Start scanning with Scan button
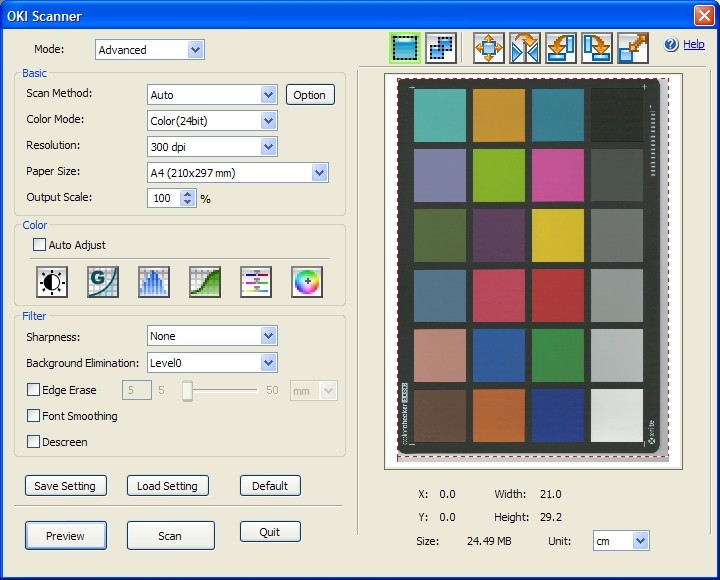 click(x=170, y=535)
